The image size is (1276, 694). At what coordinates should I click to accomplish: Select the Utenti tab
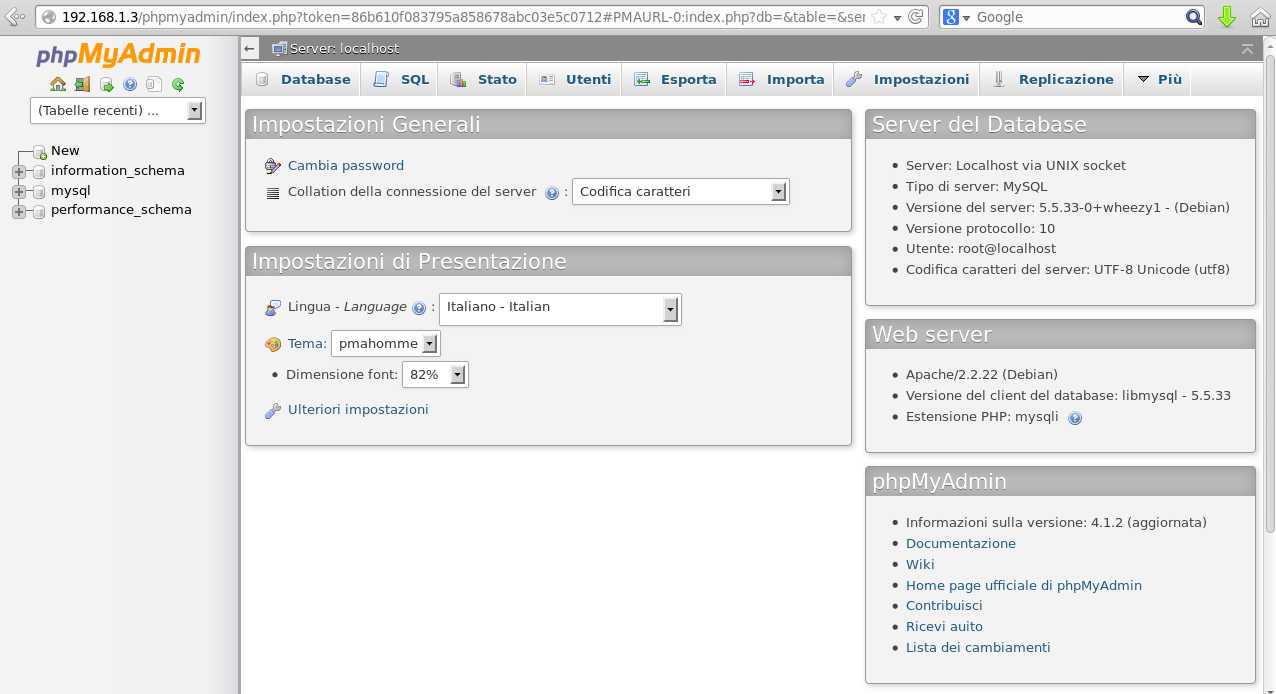(575, 79)
